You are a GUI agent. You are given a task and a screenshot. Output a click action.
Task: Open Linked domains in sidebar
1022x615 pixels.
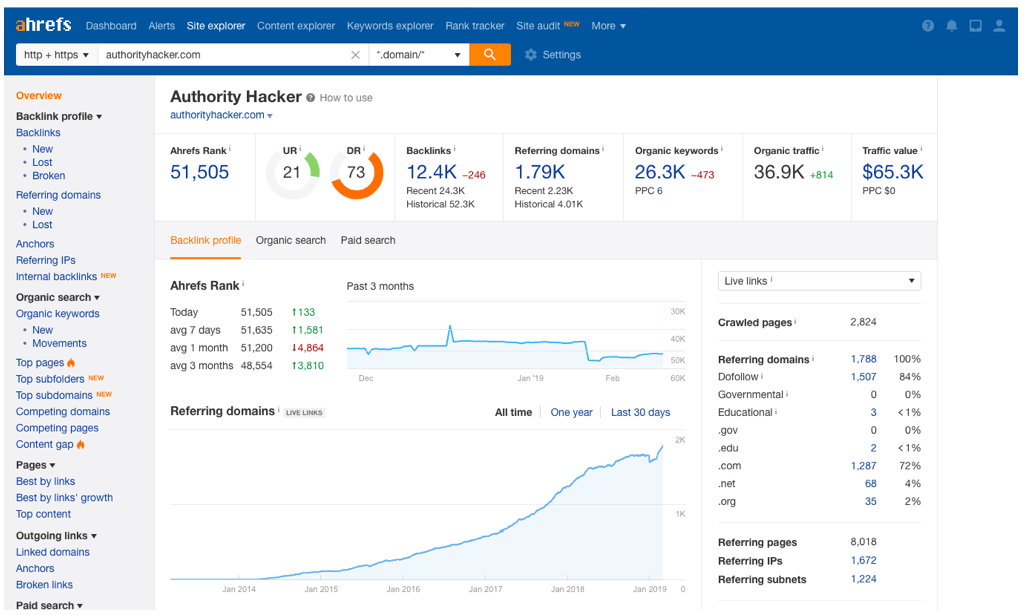pyautogui.click(x=53, y=552)
